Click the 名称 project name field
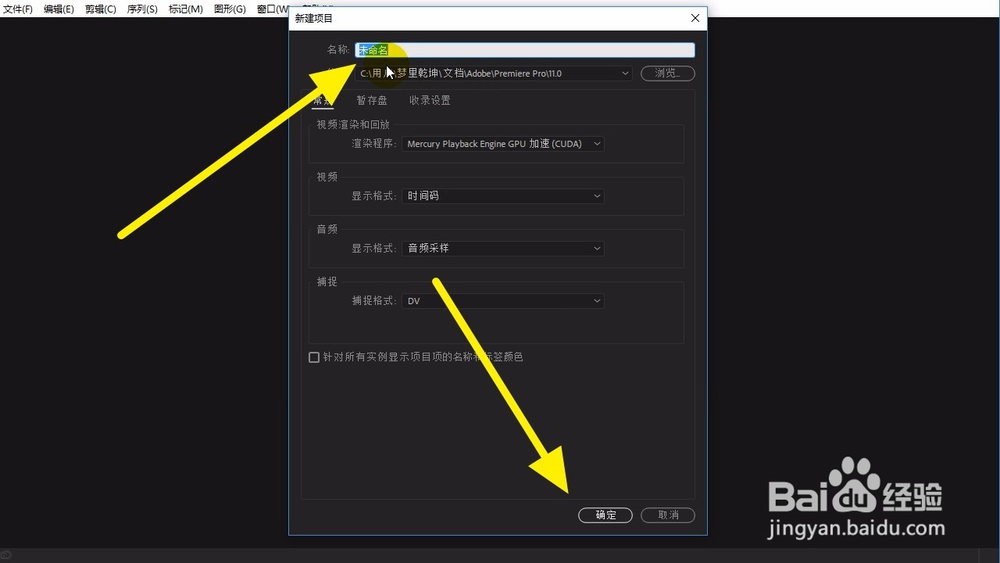The image size is (1000, 563). coord(525,50)
